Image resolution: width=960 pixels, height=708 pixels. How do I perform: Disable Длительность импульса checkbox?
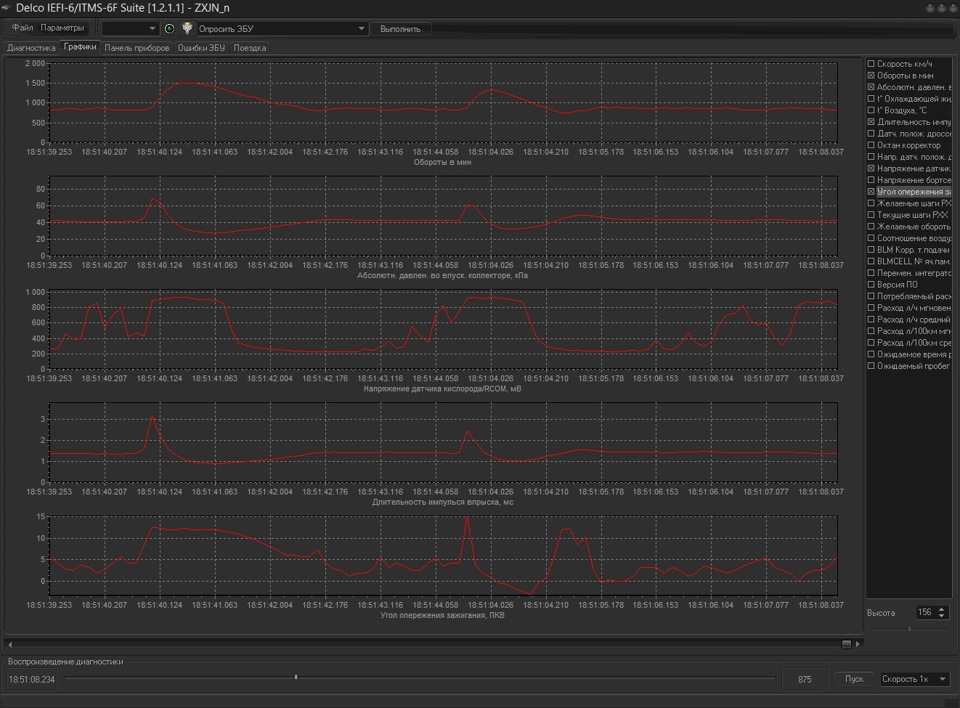pyautogui.click(x=871, y=122)
